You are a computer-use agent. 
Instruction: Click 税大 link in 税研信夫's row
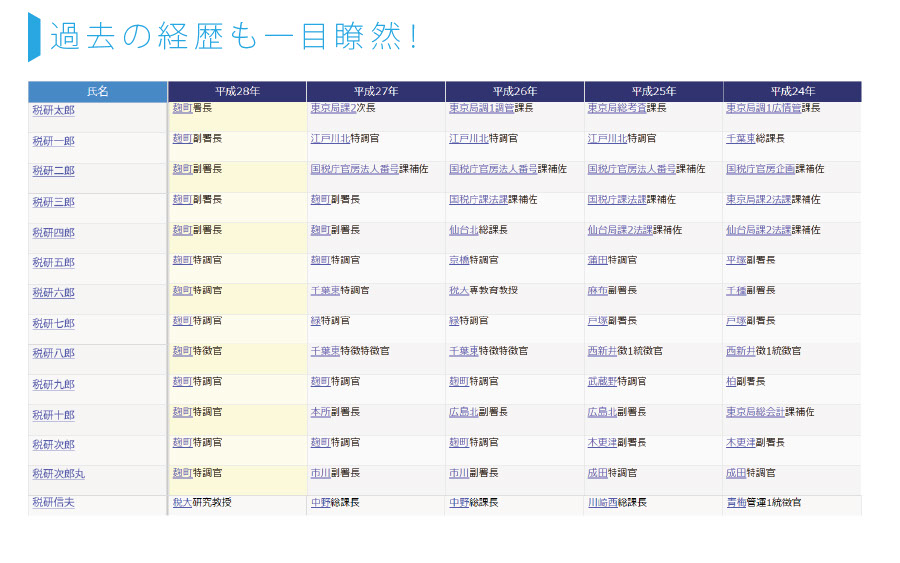coord(182,502)
